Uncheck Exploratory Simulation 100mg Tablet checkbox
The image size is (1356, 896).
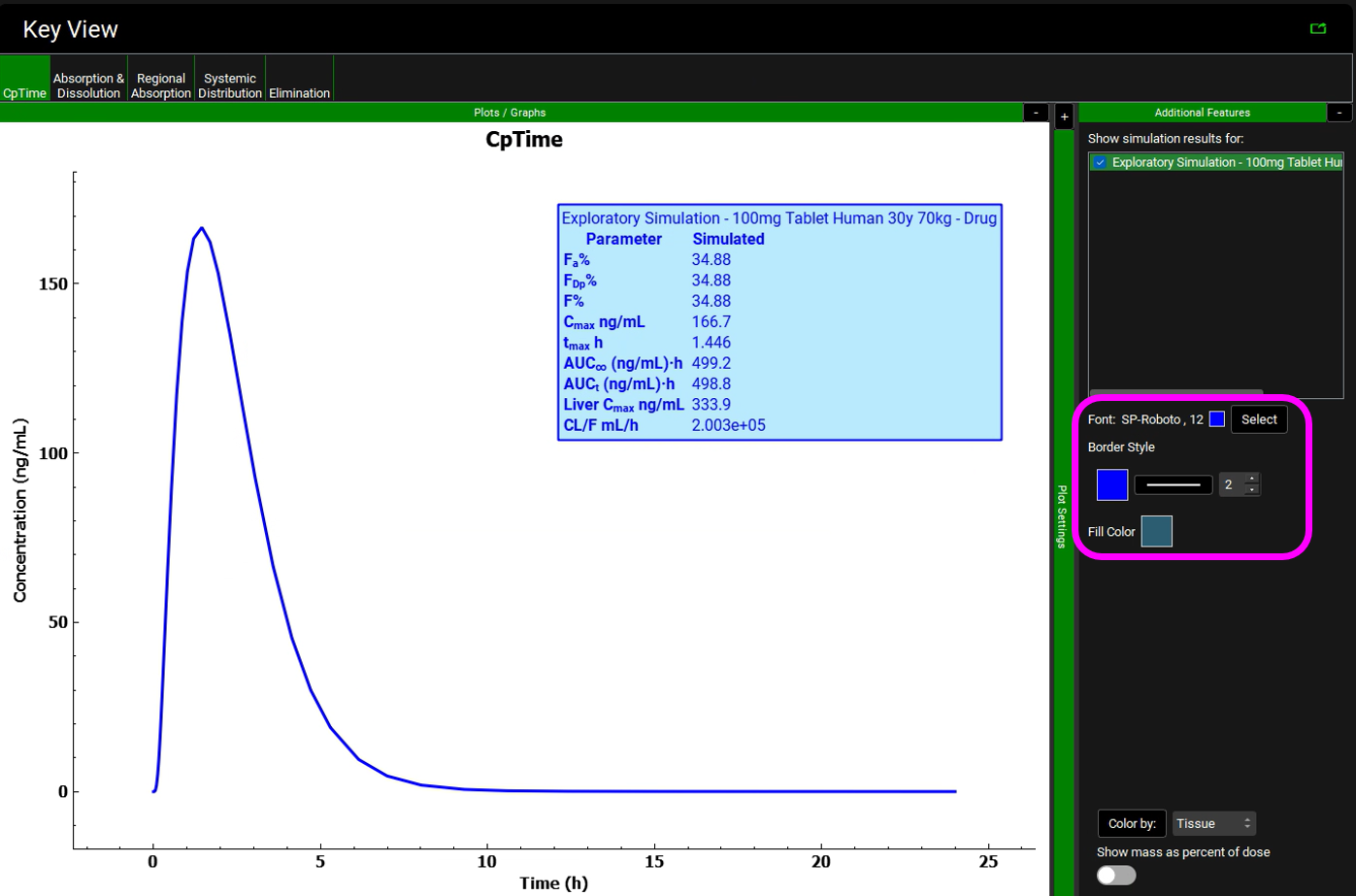[x=1100, y=162]
